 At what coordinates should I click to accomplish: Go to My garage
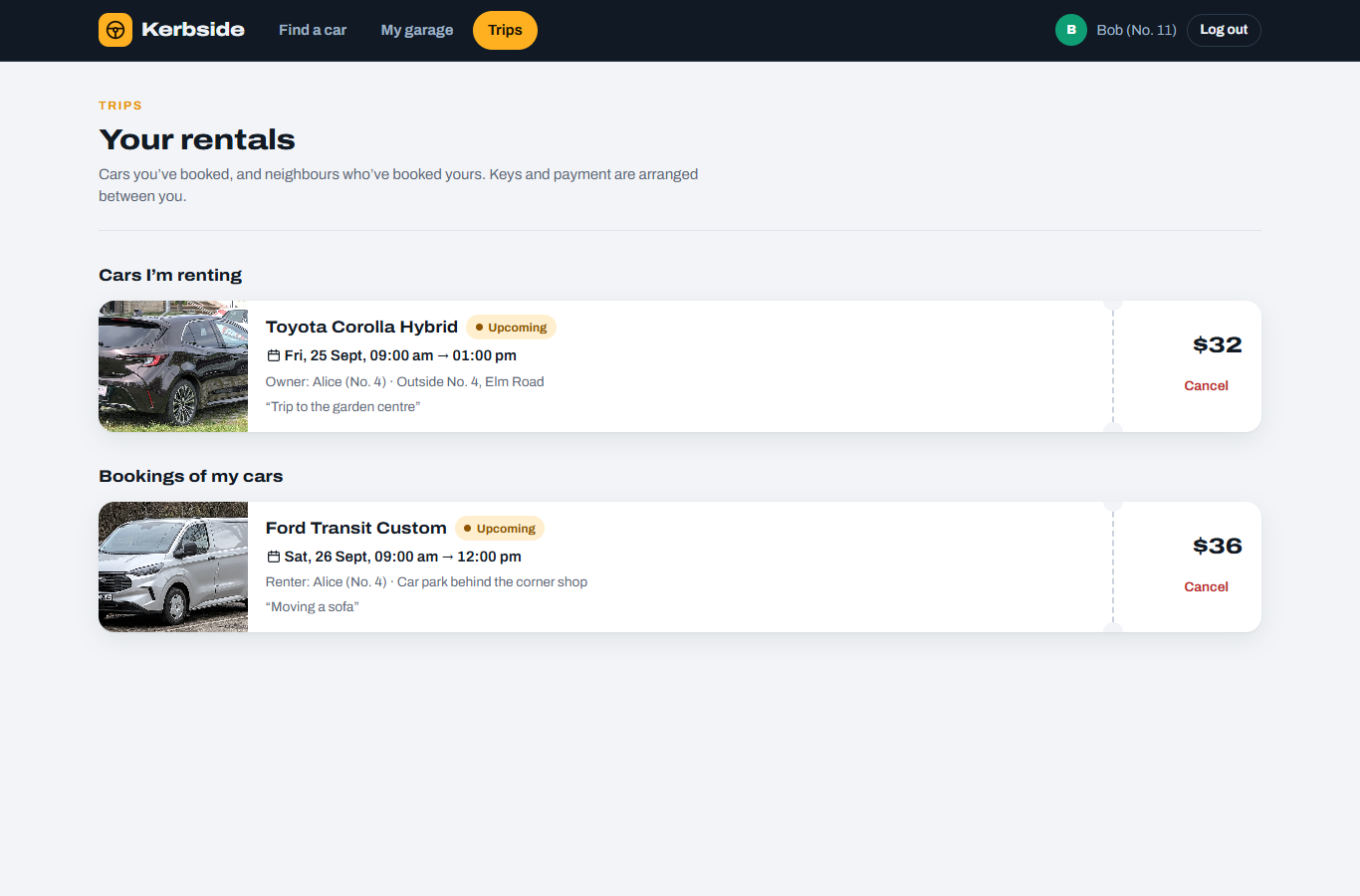[x=417, y=30]
